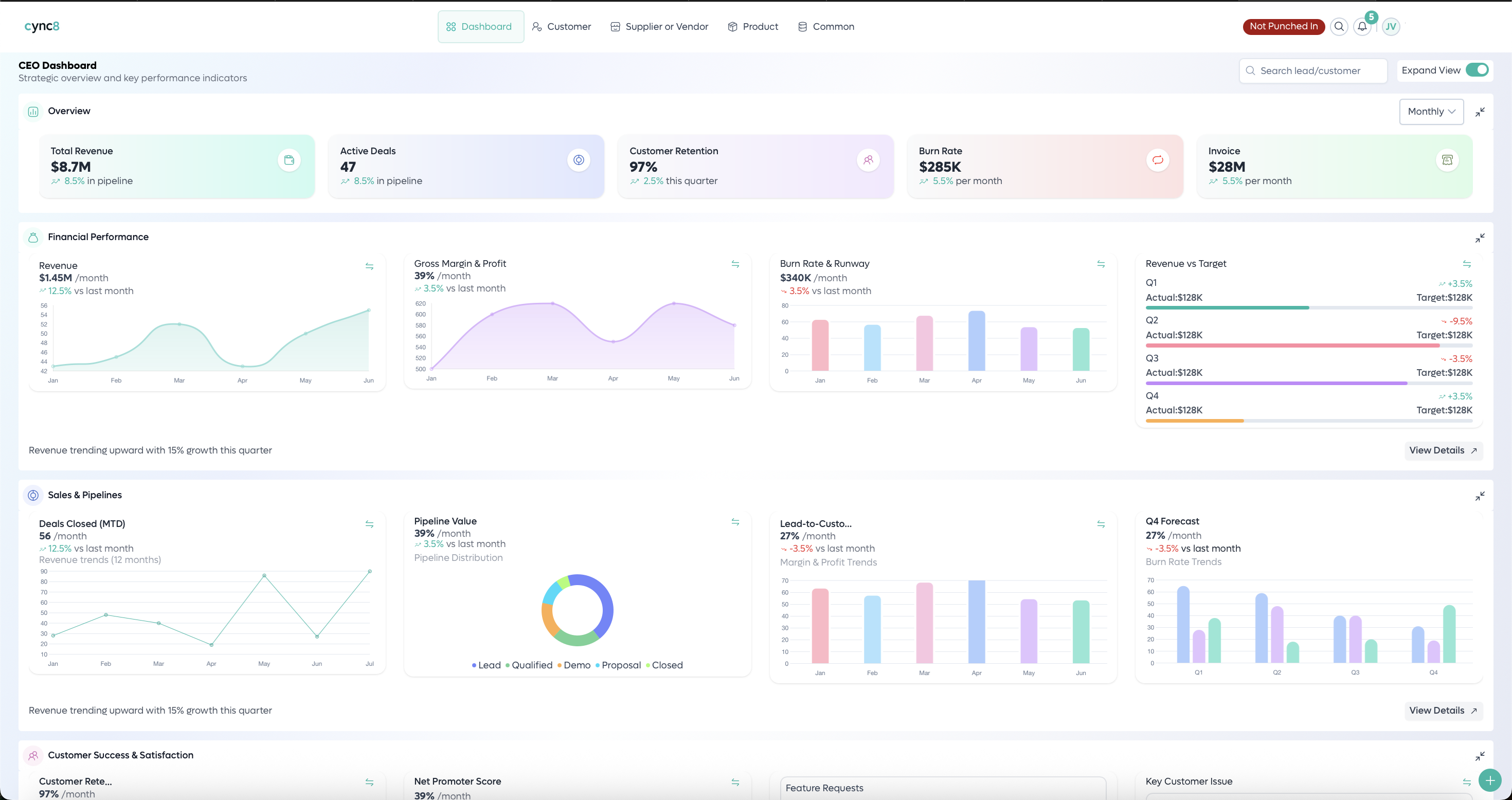Collapse the Financial Performance section
This screenshot has width=1512, height=800.
coord(1480,238)
